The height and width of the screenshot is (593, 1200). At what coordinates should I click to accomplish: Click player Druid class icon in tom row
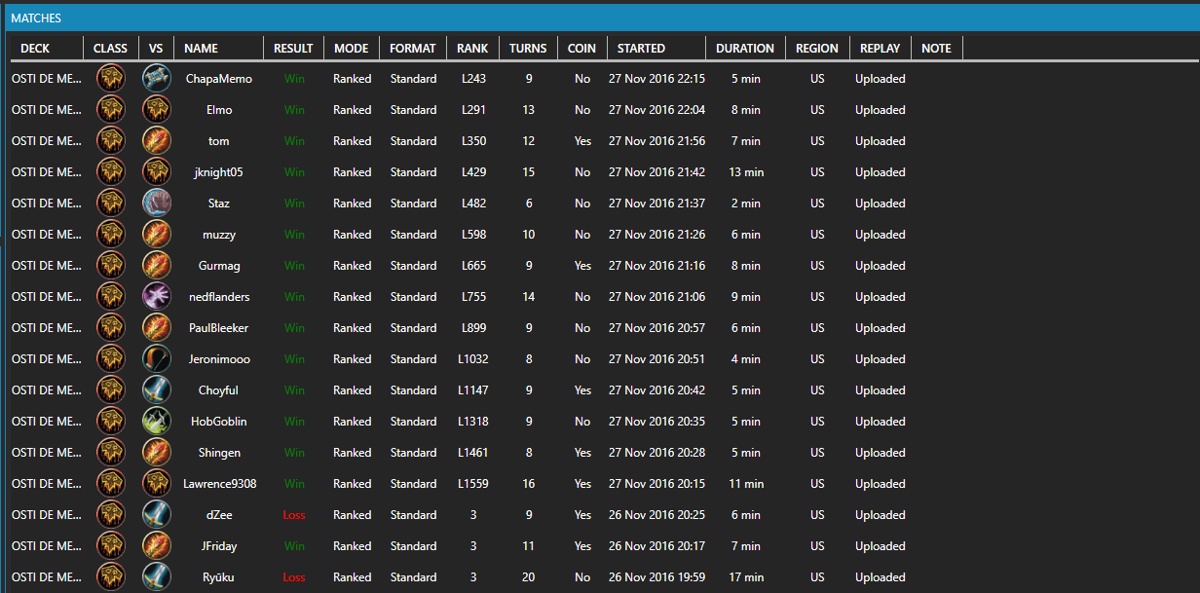[111, 141]
